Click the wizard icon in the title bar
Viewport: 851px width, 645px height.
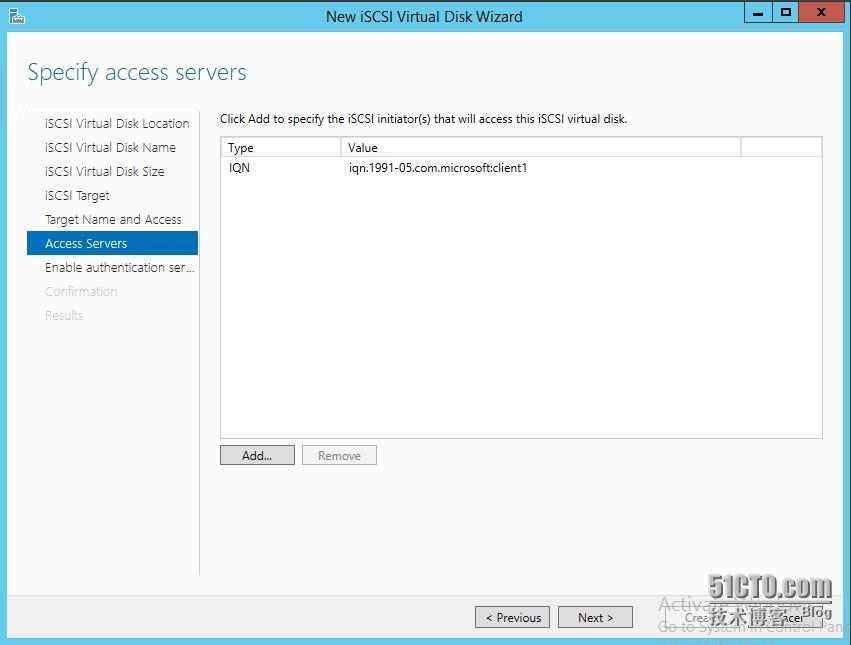[x=17, y=16]
